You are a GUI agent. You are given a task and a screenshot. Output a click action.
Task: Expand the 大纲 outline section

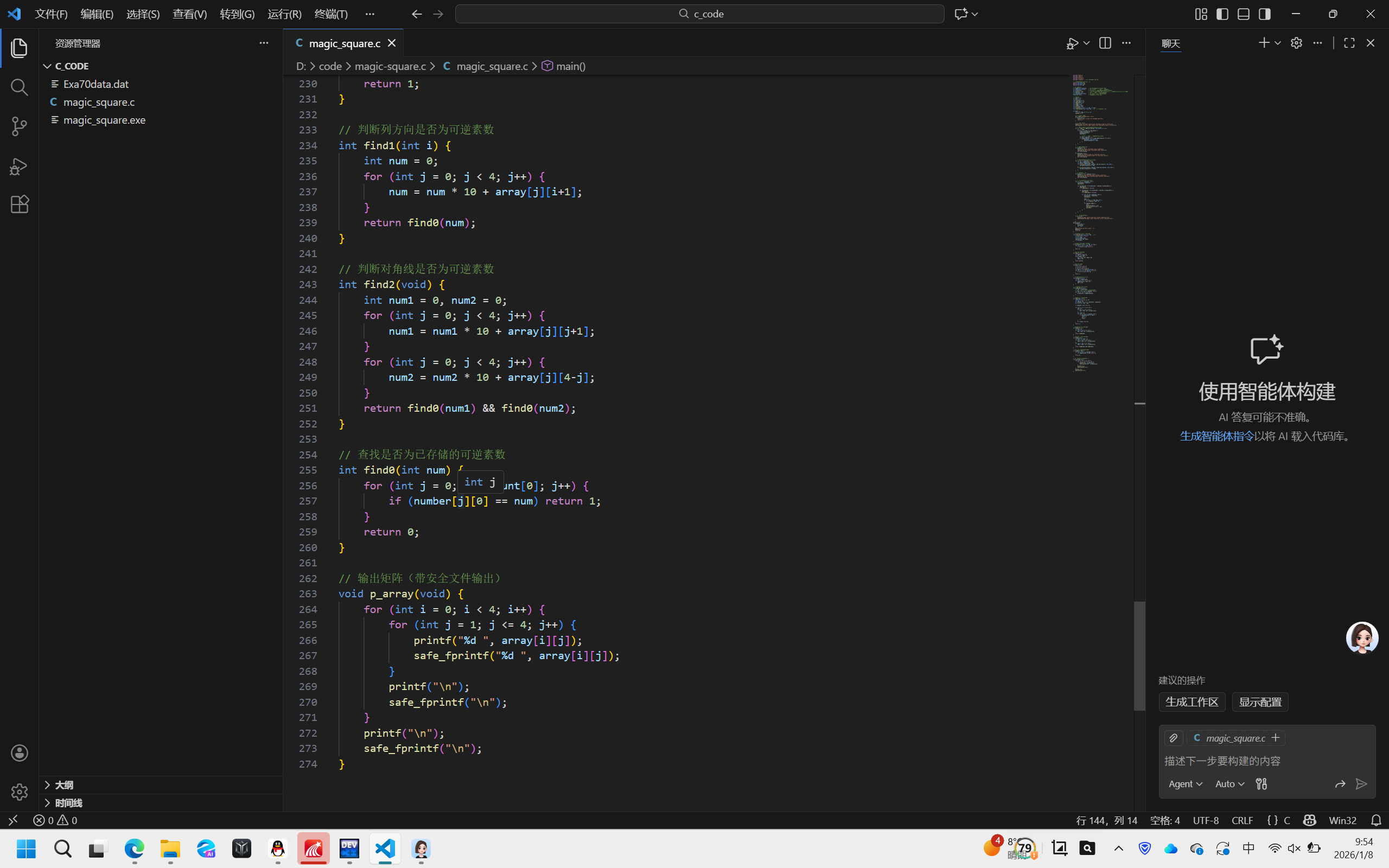click(x=63, y=785)
